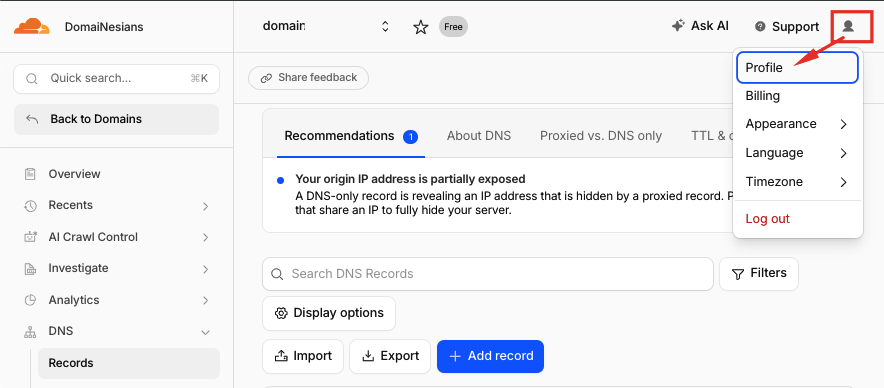Open the user account icon menu
Viewport: 884px width, 388px height.
(x=848, y=26)
